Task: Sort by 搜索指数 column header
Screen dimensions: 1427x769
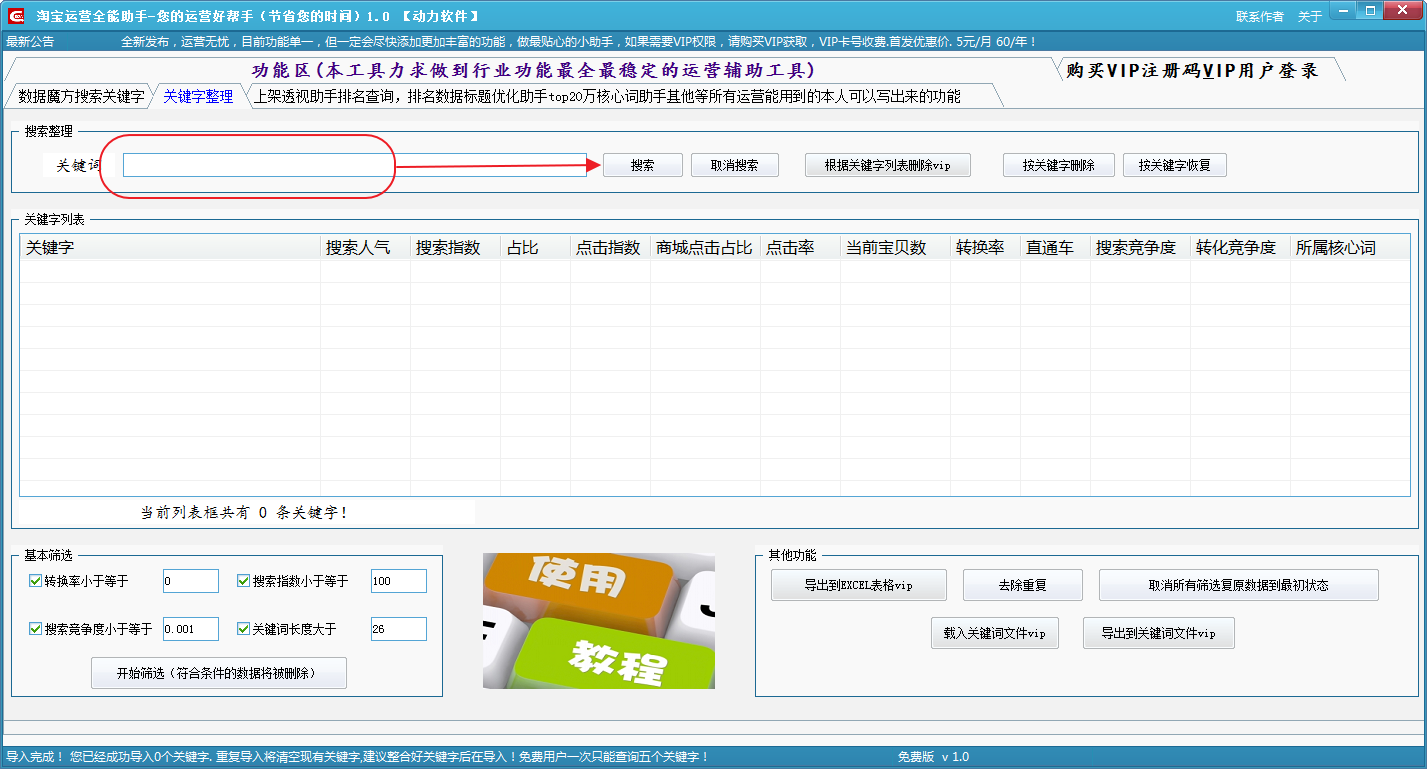Action: pos(455,248)
